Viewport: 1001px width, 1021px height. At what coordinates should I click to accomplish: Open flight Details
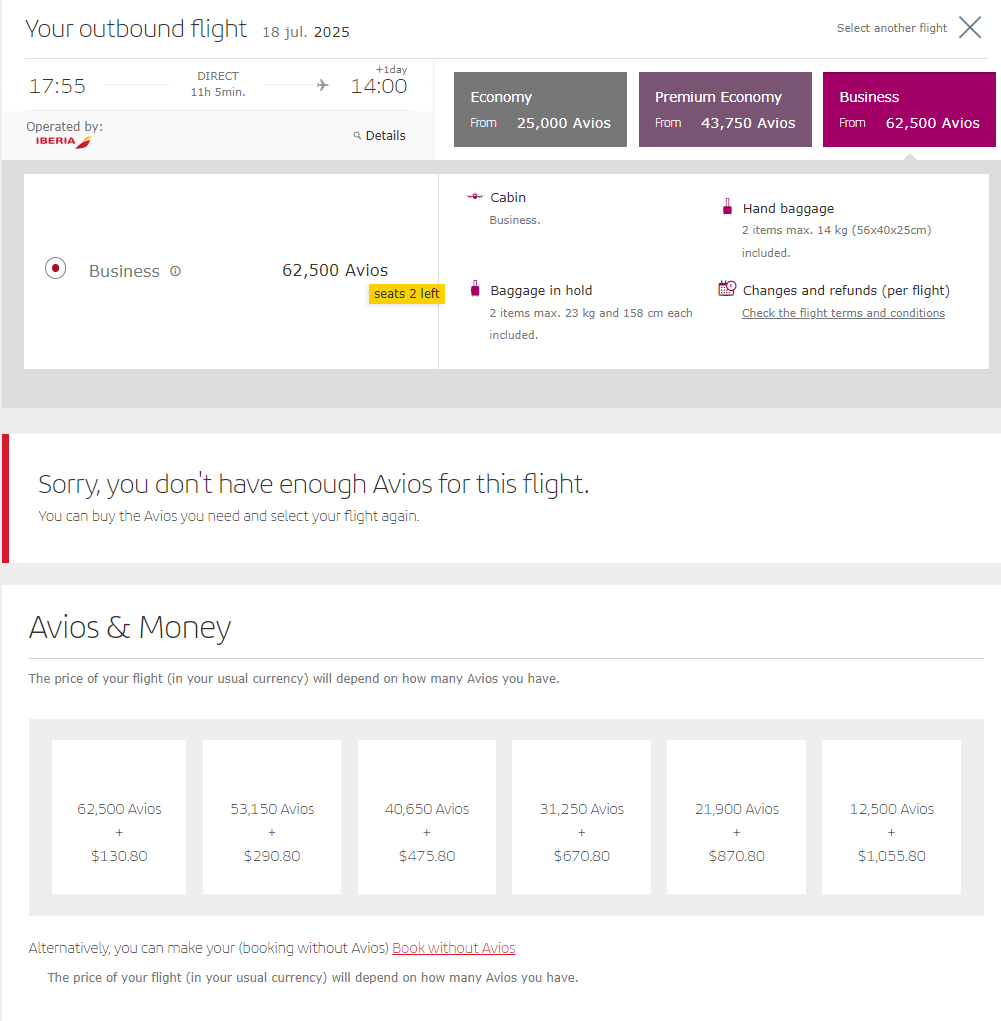pyautogui.click(x=385, y=136)
